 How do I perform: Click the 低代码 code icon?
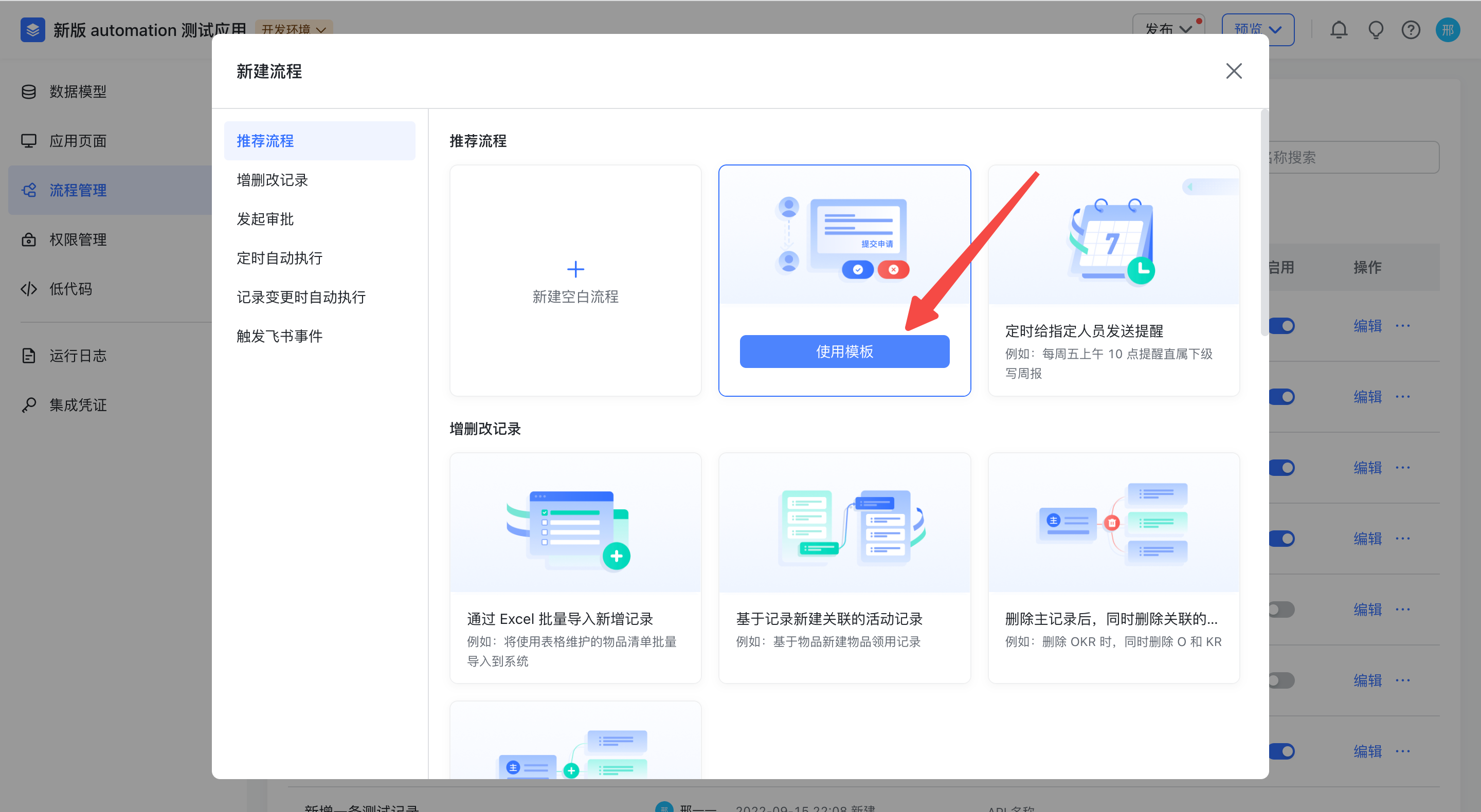pyautogui.click(x=29, y=289)
